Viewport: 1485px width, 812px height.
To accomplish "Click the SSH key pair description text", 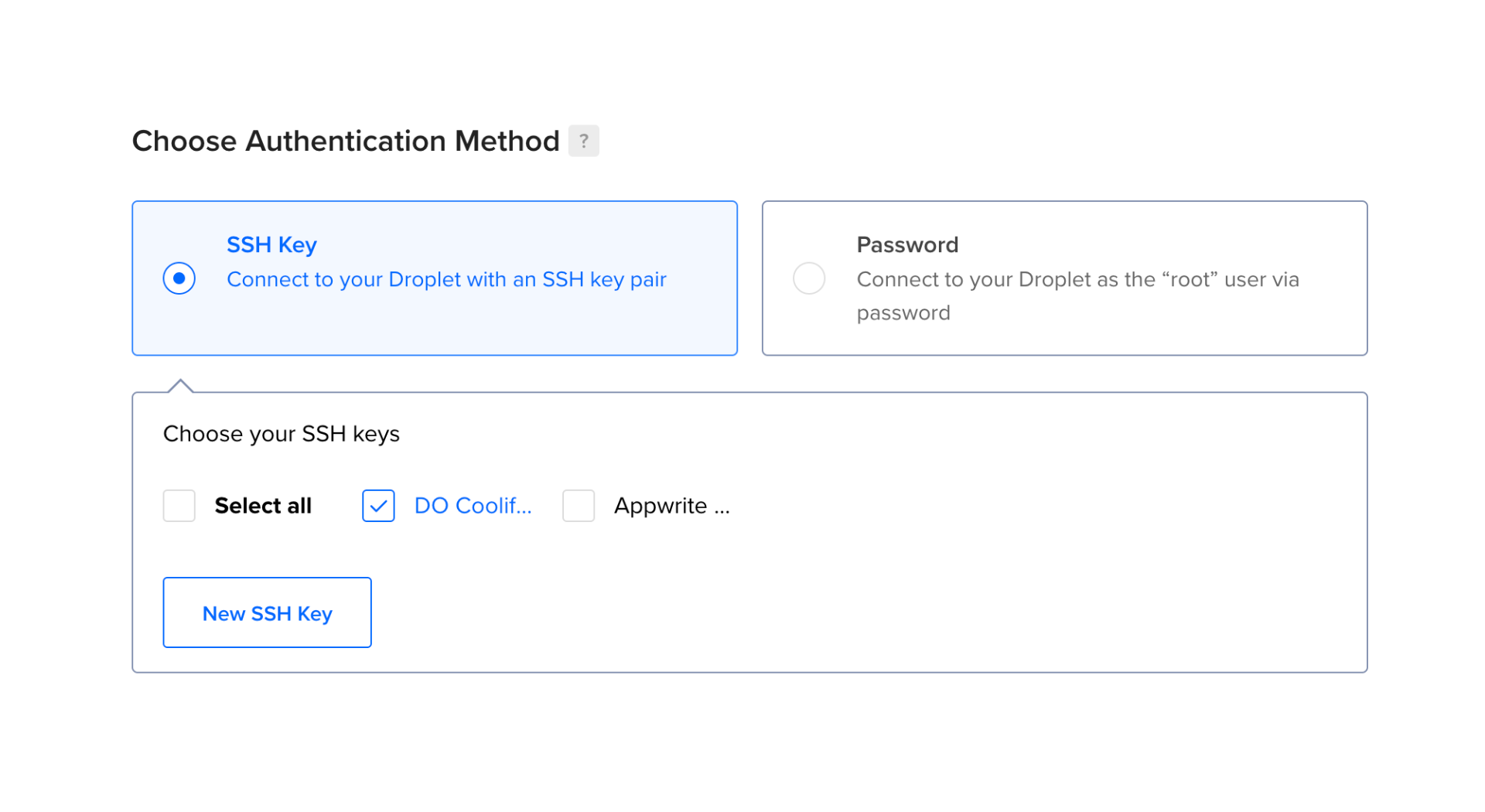I will [446, 279].
